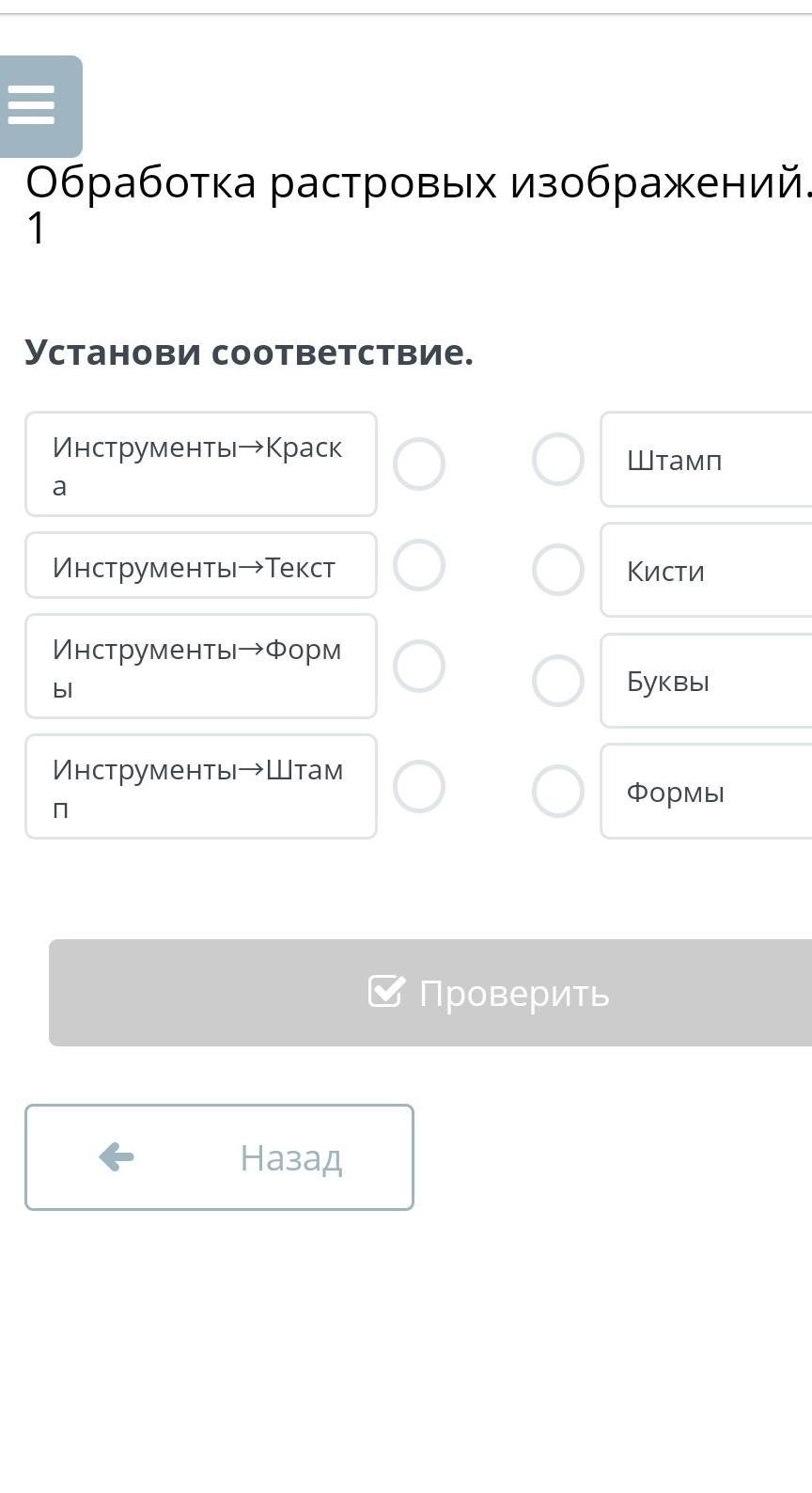The image size is (812, 1493).
Task: Click the Инструменты→Формы item box
Action: (200, 666)
